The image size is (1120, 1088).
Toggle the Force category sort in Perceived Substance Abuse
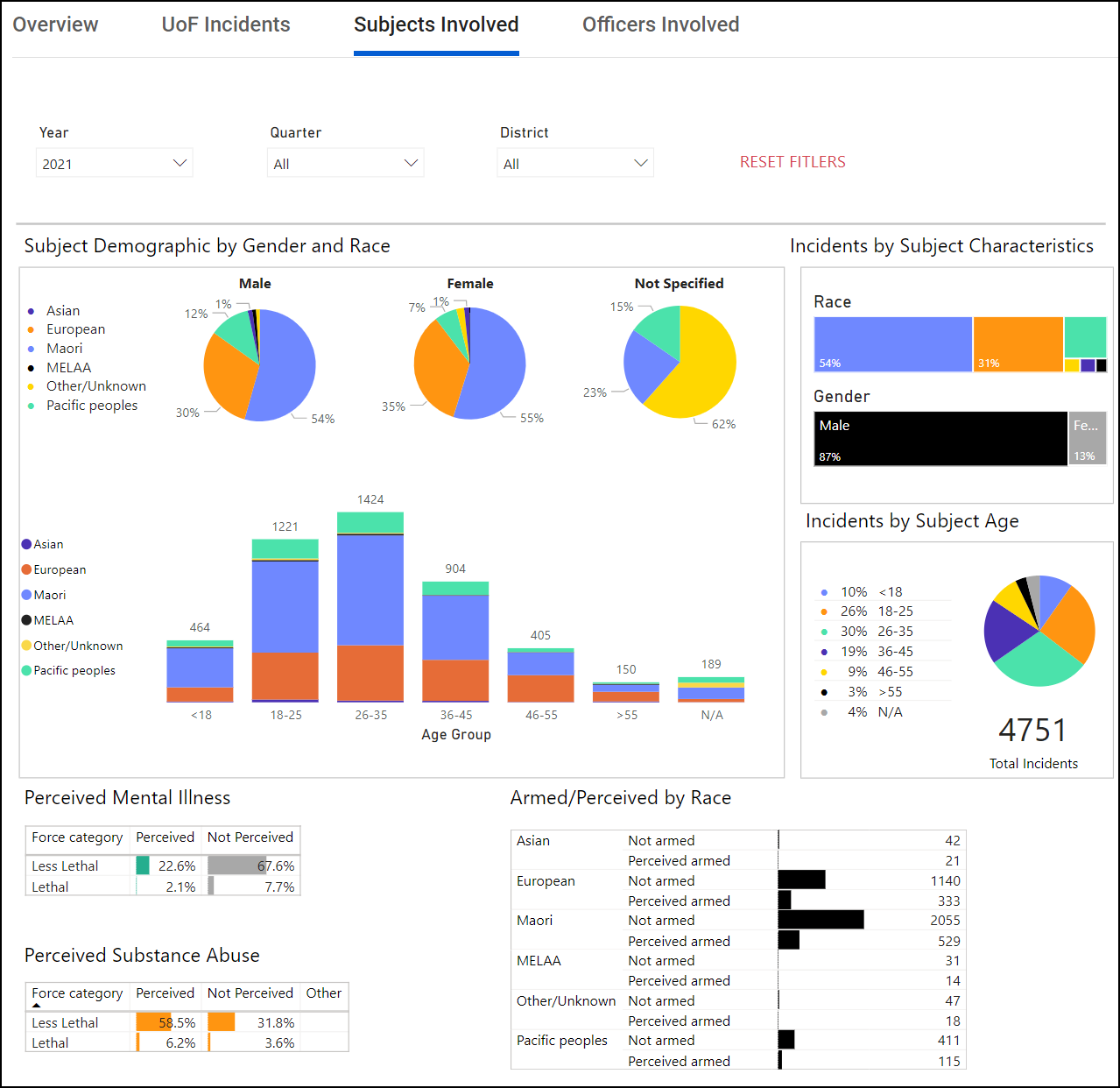tap(77, 993)
